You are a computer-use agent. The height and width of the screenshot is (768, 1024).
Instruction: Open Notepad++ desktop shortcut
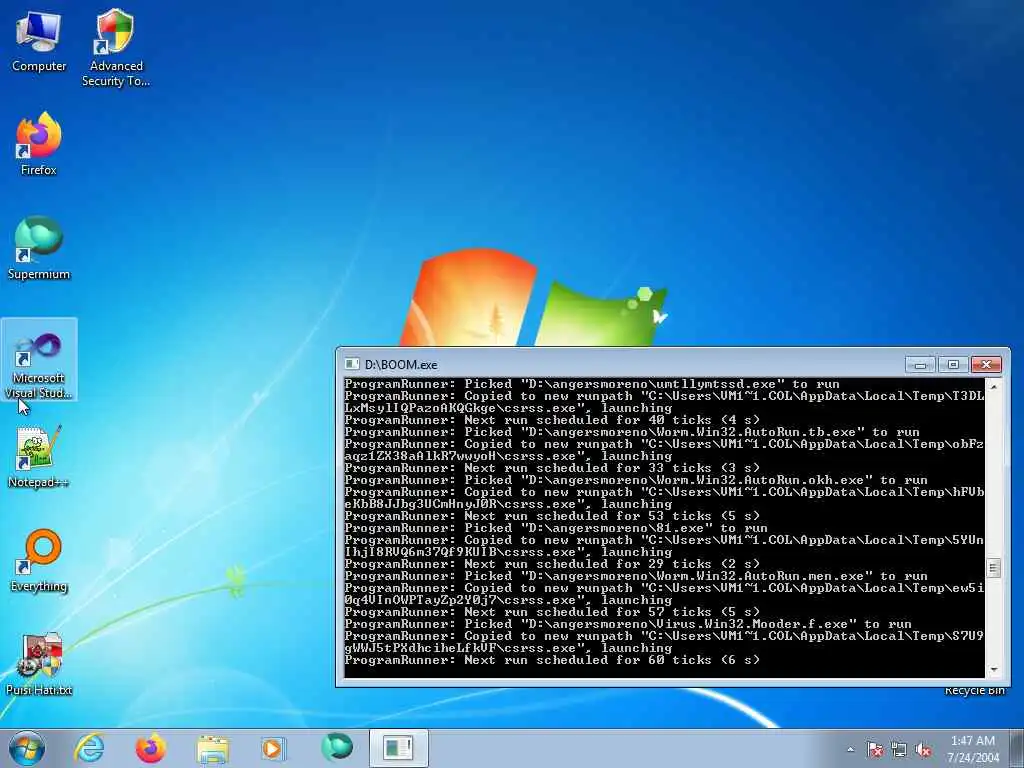tap(39, 456)
